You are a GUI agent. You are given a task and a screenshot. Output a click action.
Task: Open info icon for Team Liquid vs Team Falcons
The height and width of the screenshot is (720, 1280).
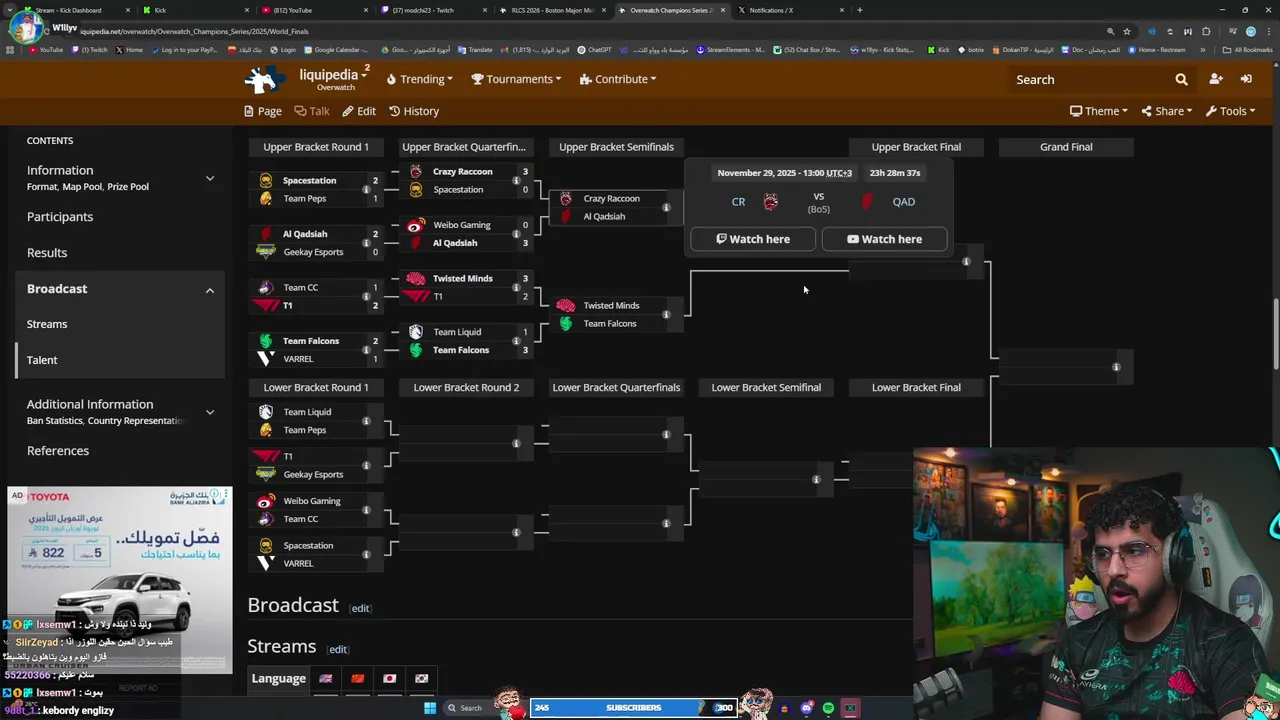click(x=516, y=341)
